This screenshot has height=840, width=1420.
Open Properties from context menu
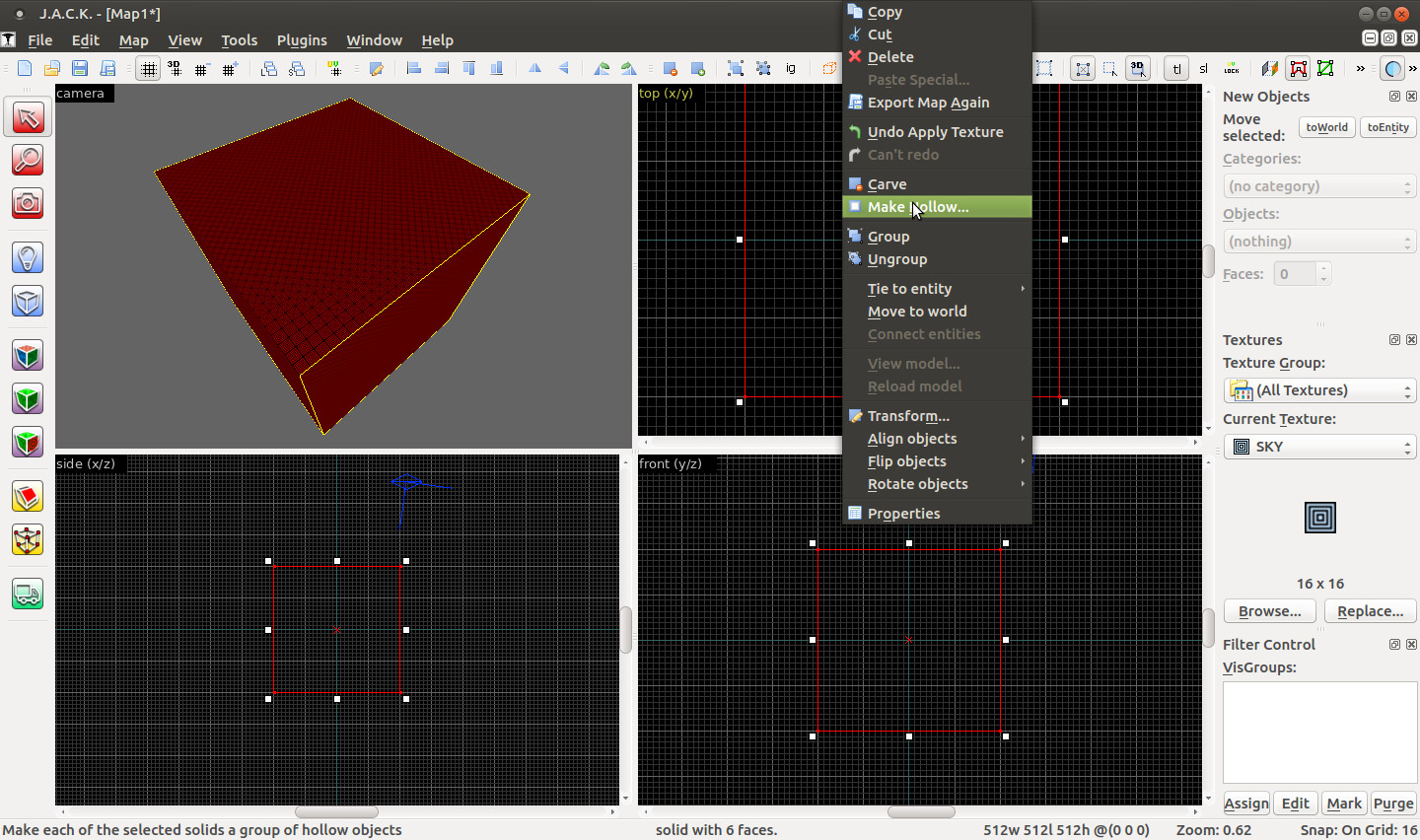pyautogui.click(x=937, y=514)
